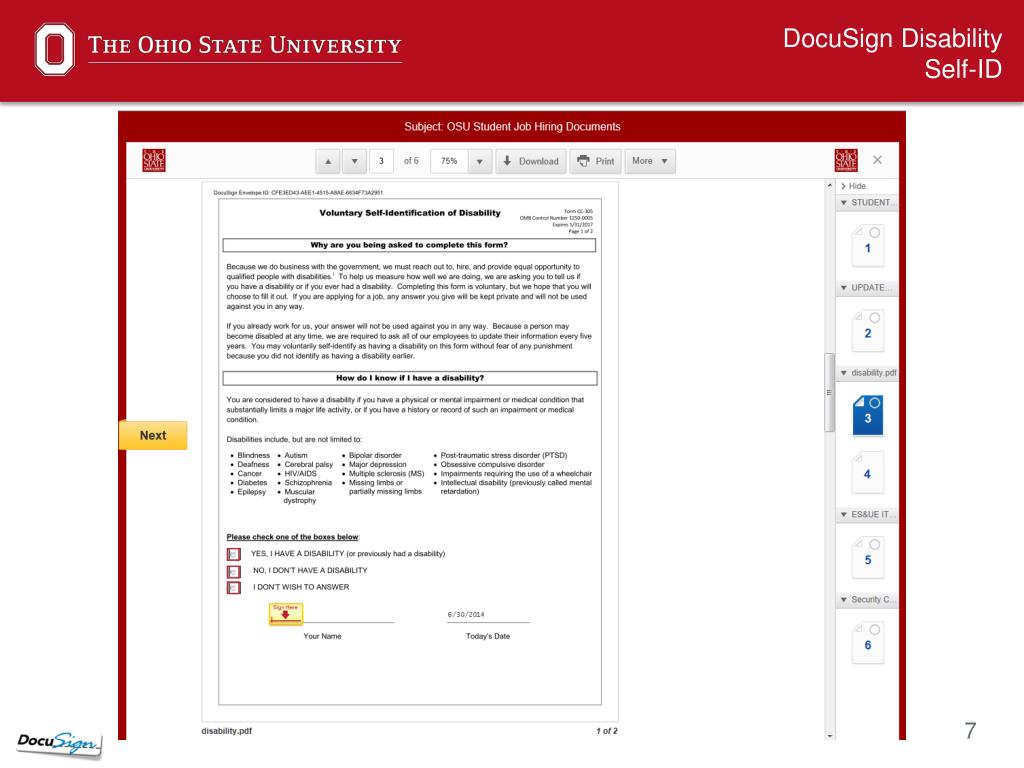The image size is (1024, 768).
Task: Click 'Voluntary Self-Identification of Disability' title
Action: 410,213
